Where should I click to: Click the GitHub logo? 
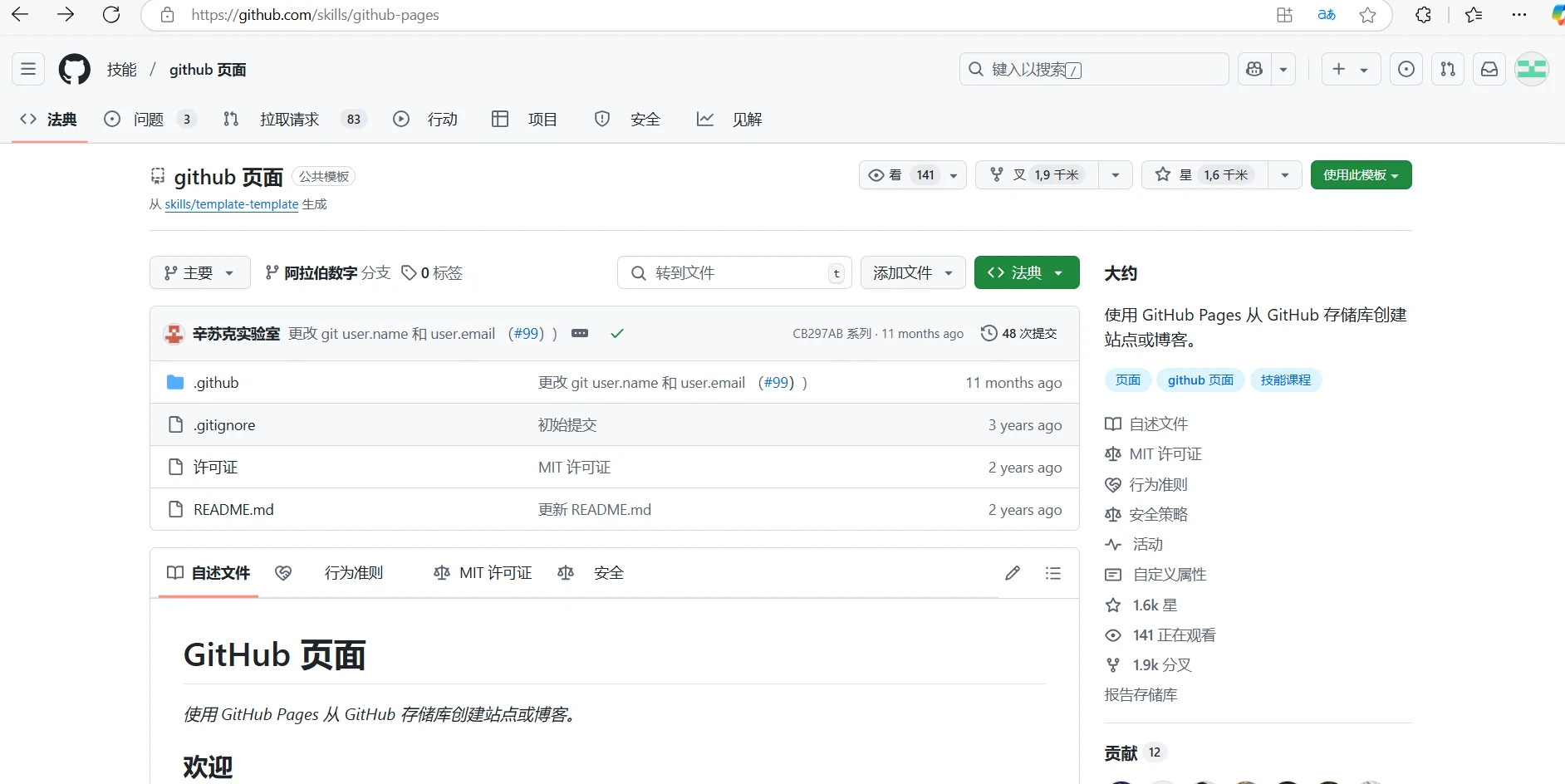[74, 69]
